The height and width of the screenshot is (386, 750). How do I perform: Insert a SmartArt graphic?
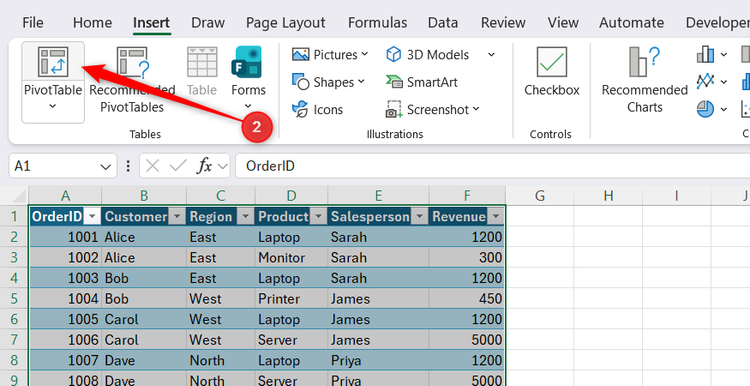[422, 82]
